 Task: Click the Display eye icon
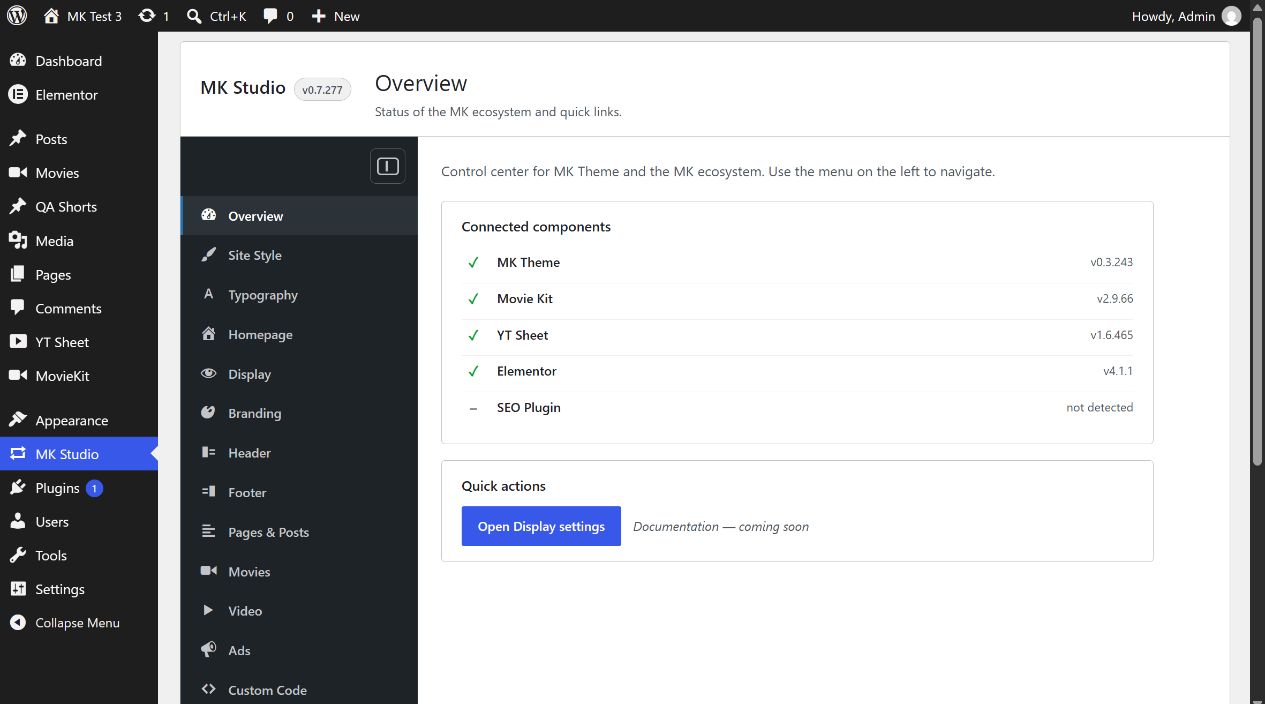208,374
